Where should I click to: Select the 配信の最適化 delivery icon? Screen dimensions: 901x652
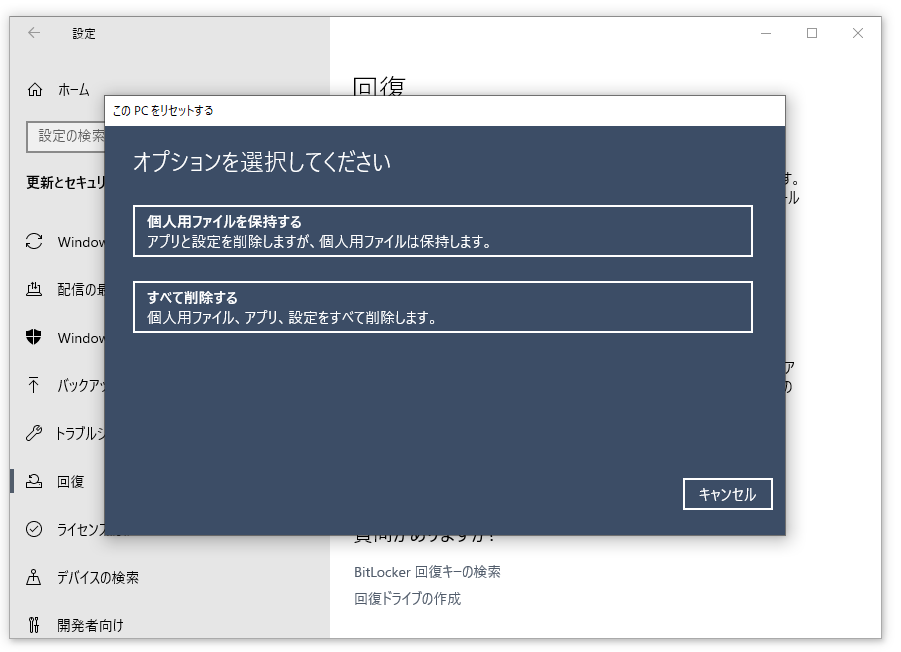coord(34,289)
